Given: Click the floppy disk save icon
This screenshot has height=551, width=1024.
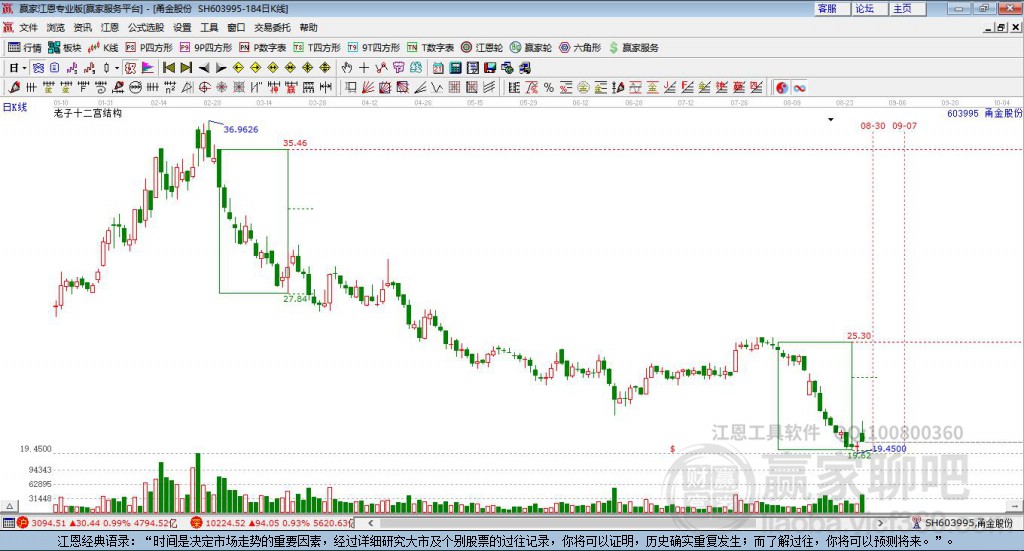Looking at the screenshot, I should [490, 68].
